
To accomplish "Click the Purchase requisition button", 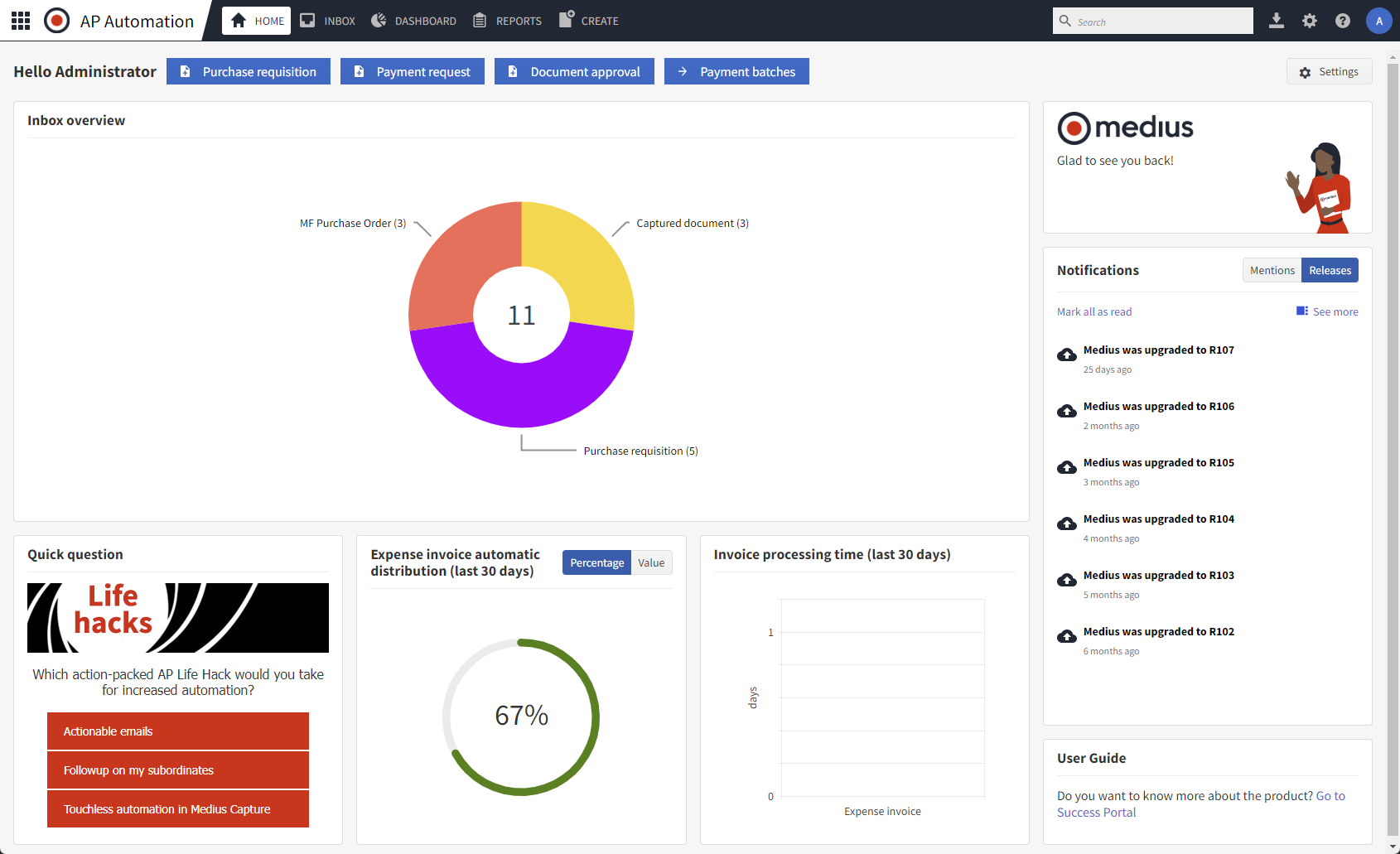I will [x=249, y=72].
